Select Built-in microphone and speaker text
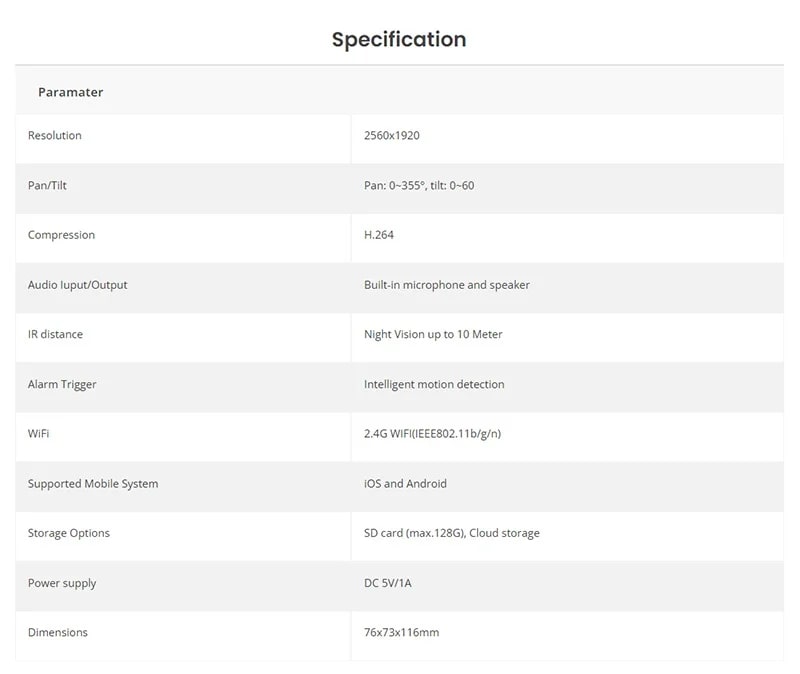 (x=447, y=285)
